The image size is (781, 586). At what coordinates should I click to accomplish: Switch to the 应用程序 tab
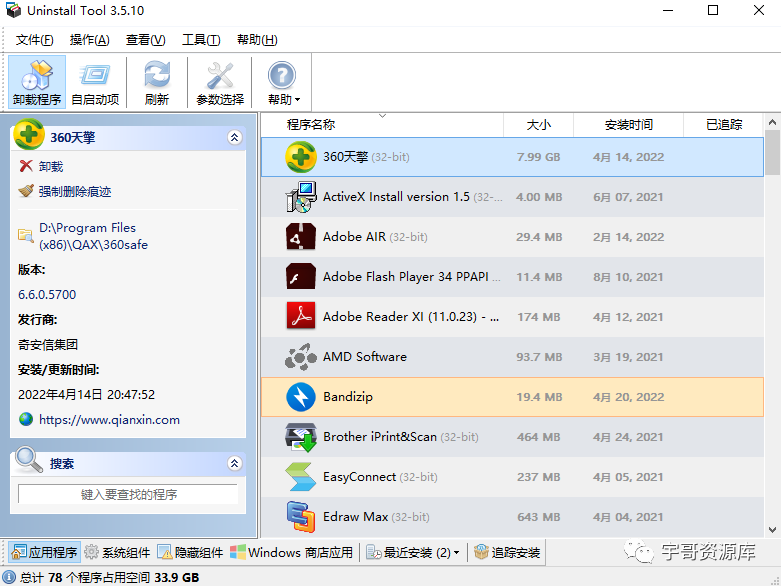44,552
